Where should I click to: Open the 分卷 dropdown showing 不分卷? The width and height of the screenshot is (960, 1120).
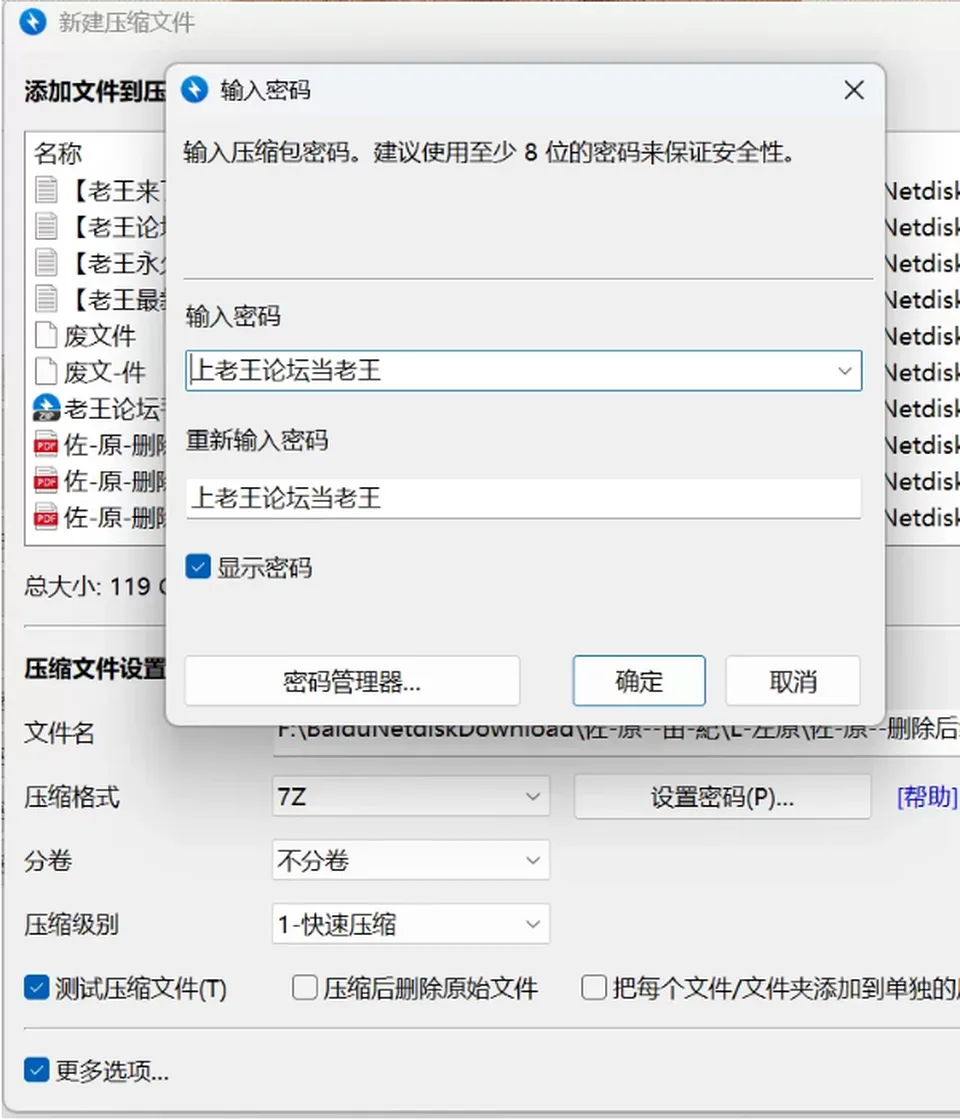pos(411,860)
